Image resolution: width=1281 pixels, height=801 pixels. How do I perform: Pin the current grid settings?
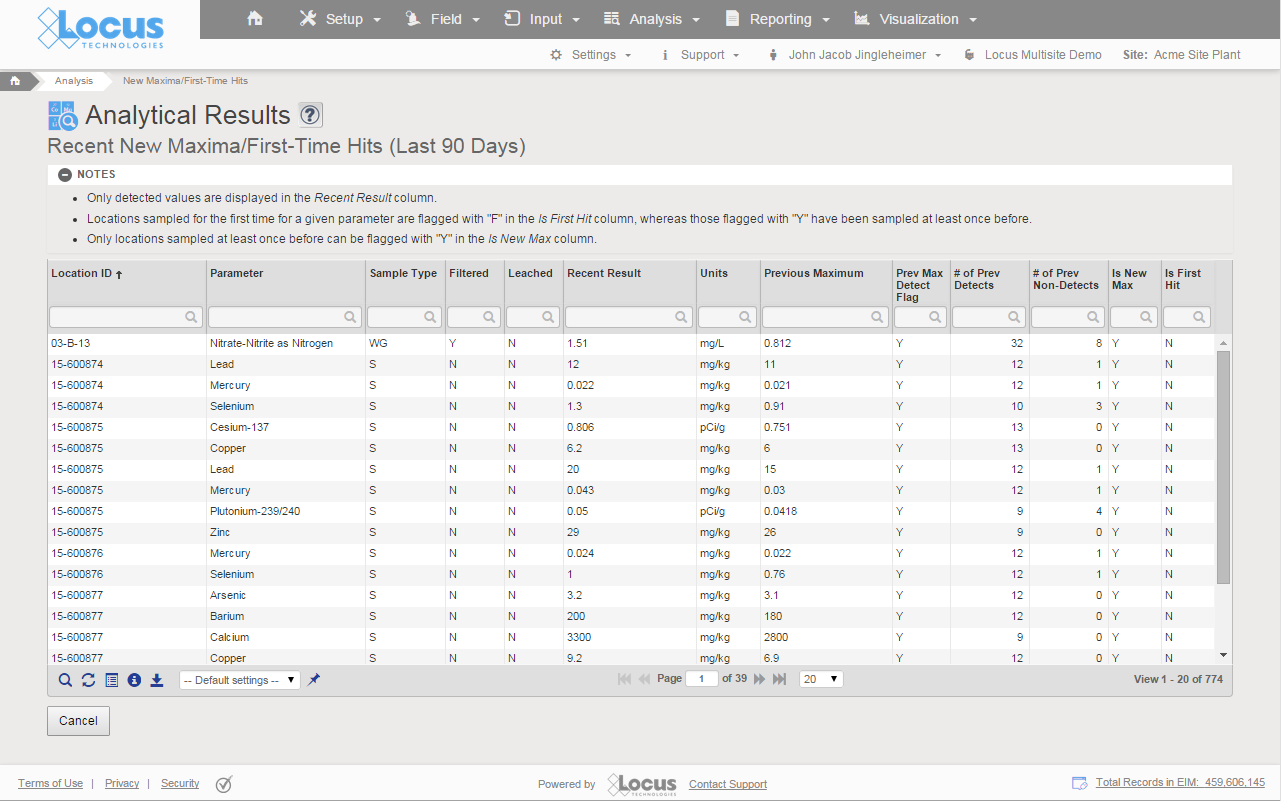[313, 678]
